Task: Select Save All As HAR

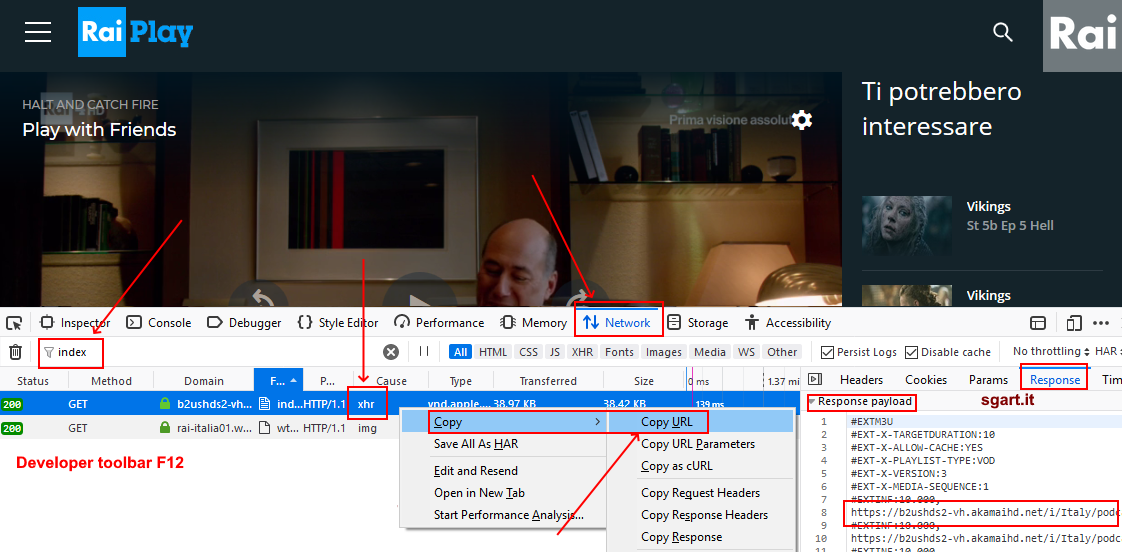Action: point(476,444)
